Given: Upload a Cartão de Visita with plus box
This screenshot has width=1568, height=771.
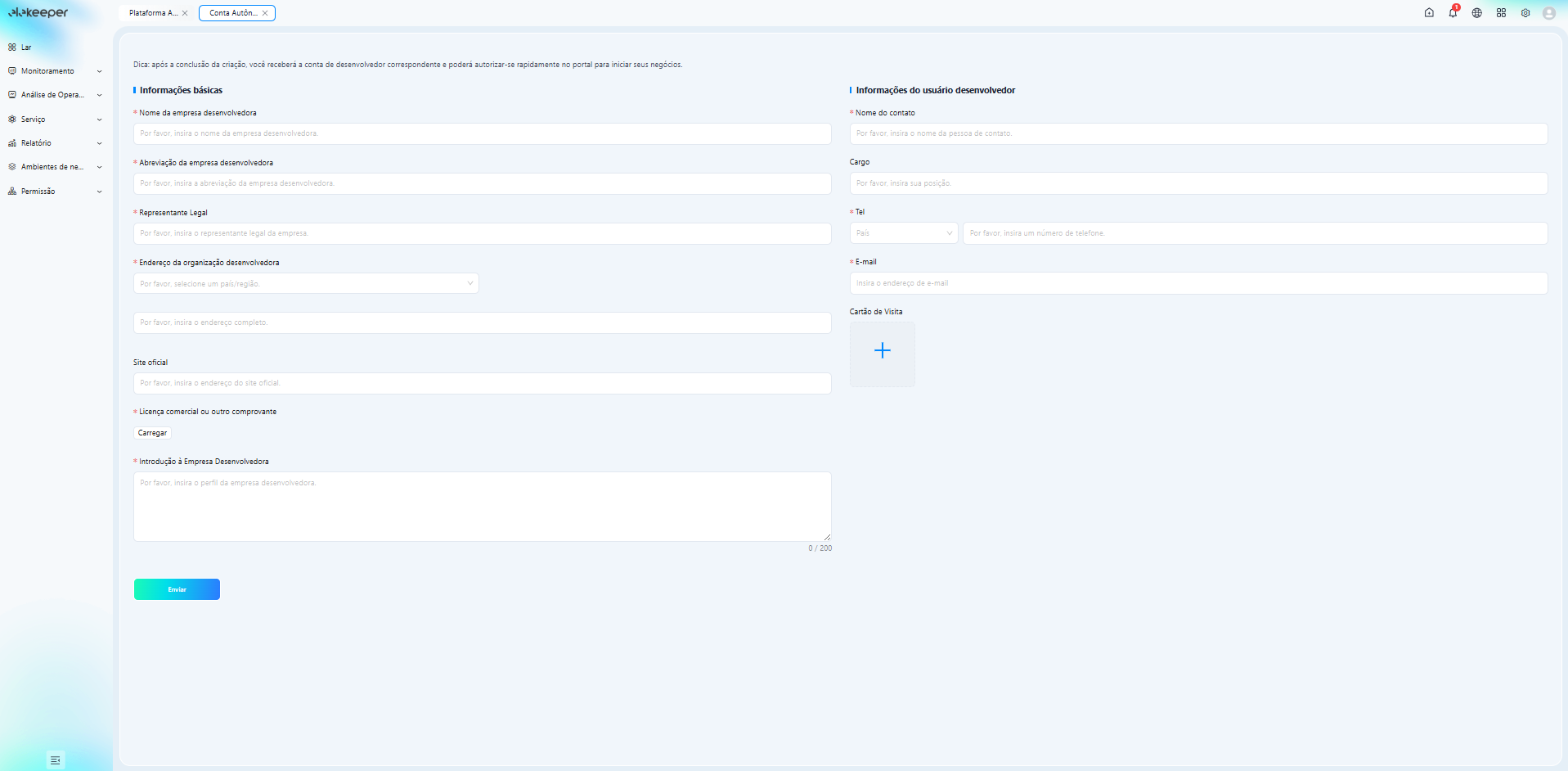Looking at the screenshot, I should point(882,354).
